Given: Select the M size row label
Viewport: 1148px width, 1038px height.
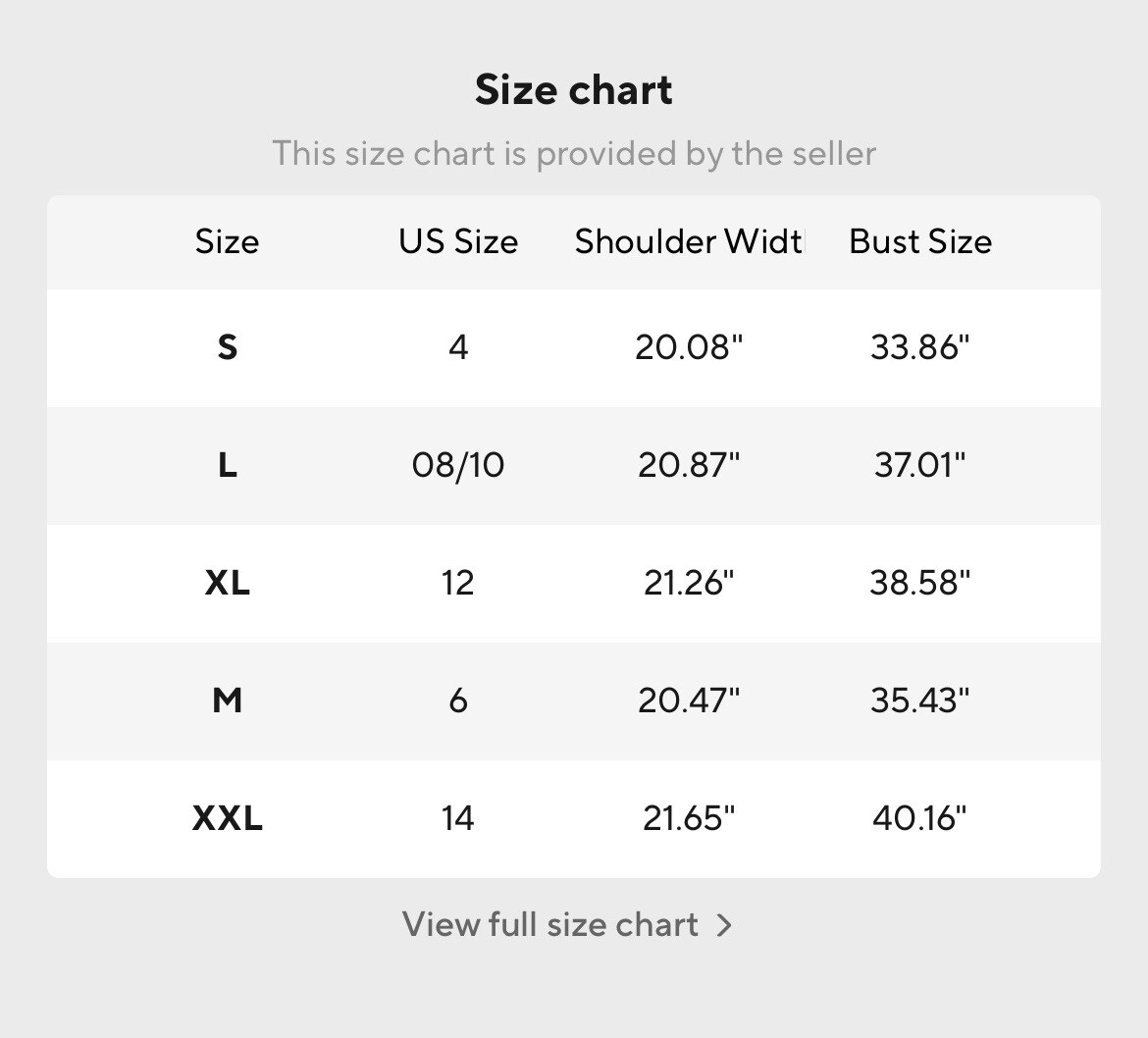Looking at the screenshot, I should click(227, 701).
